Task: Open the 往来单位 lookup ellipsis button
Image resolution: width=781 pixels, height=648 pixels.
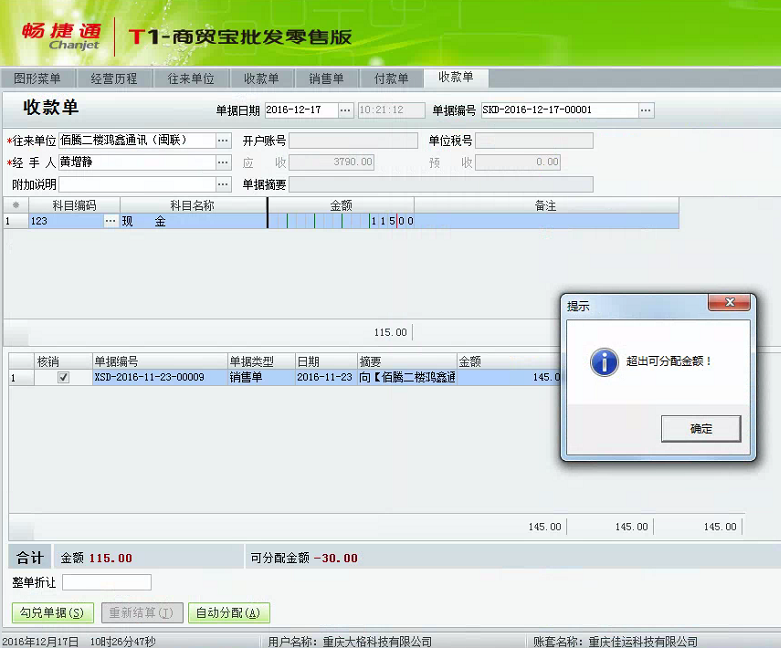Action: tap(223, 140)
